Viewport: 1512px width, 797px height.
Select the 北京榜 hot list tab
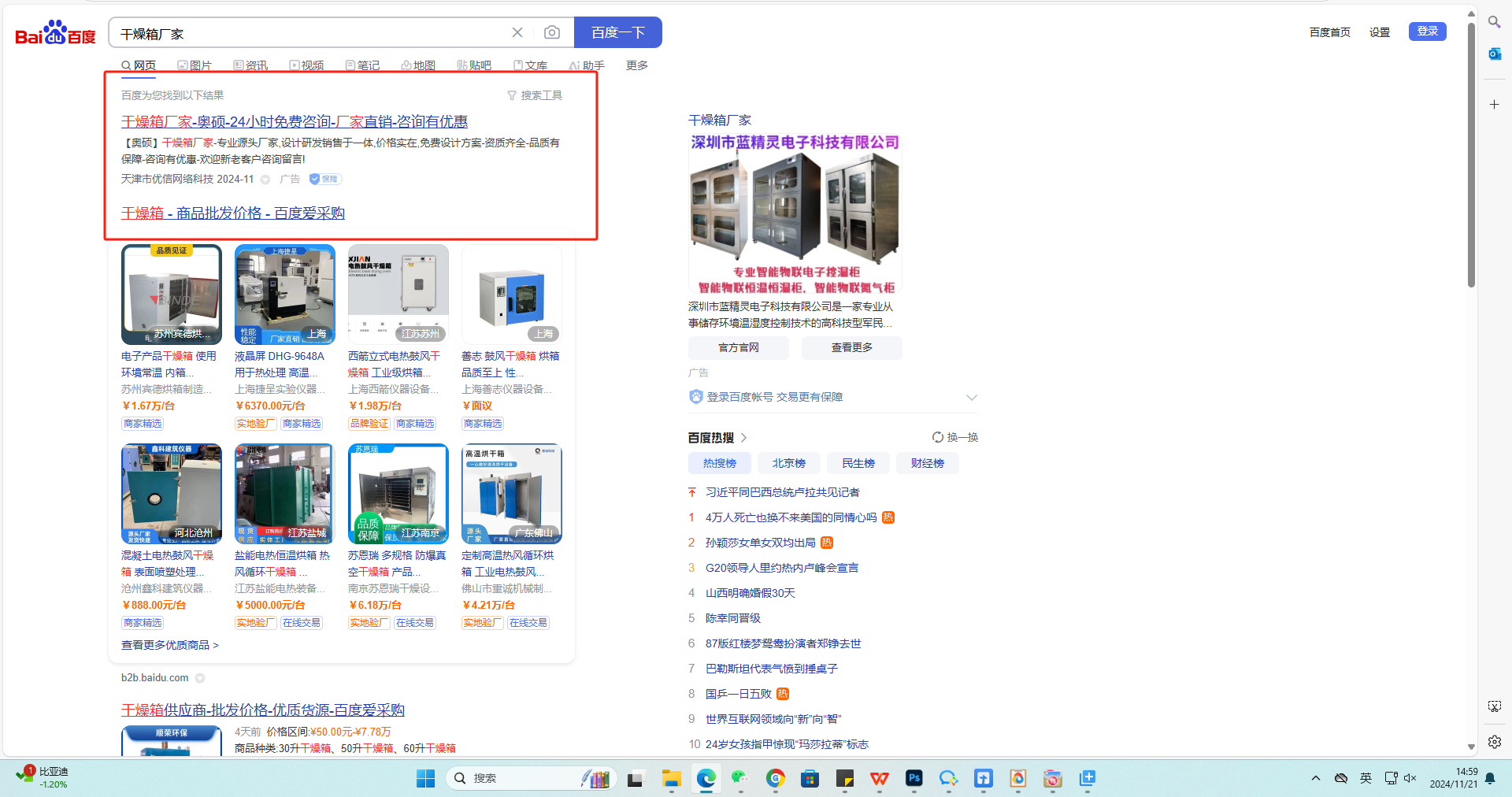pos(788,463)
